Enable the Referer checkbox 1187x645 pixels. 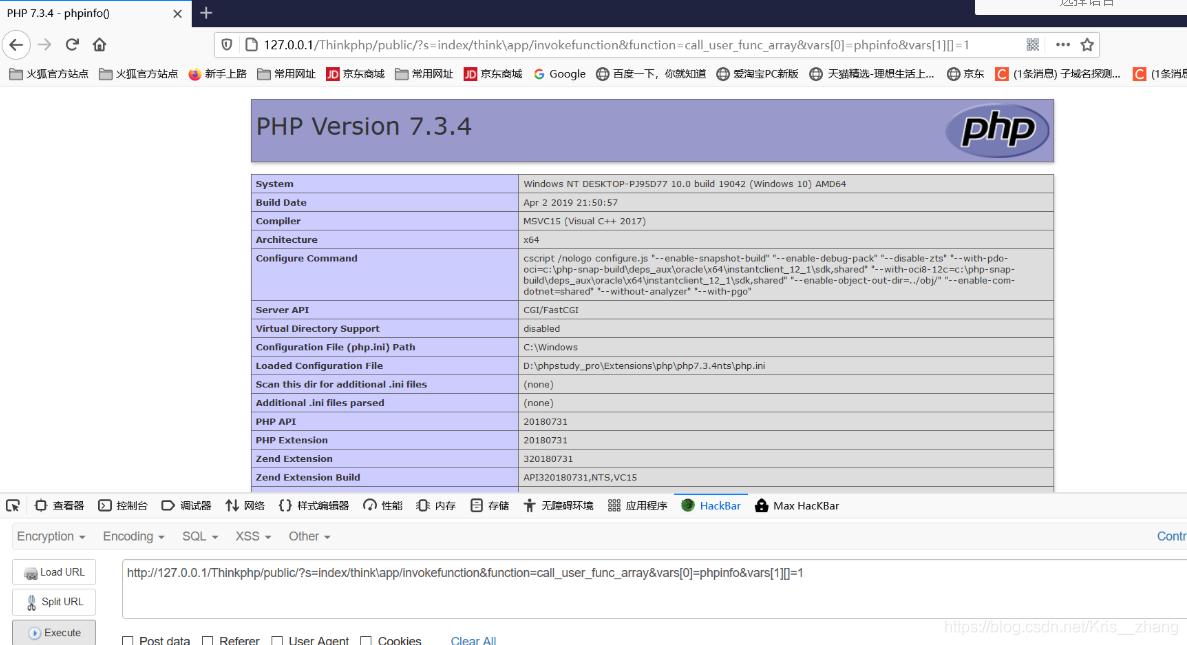(207, 641)
